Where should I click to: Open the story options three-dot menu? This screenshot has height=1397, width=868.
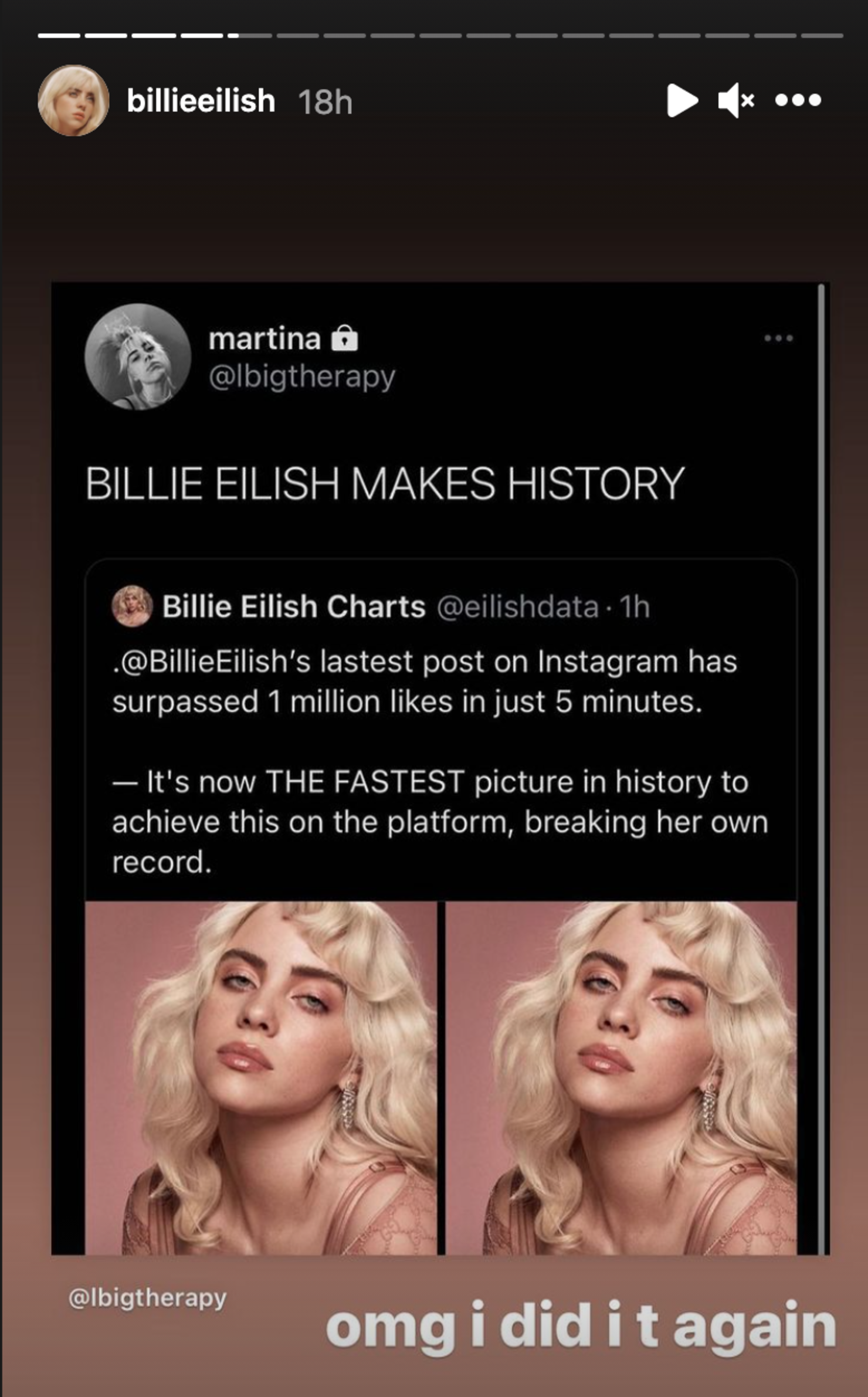[798, 100]
